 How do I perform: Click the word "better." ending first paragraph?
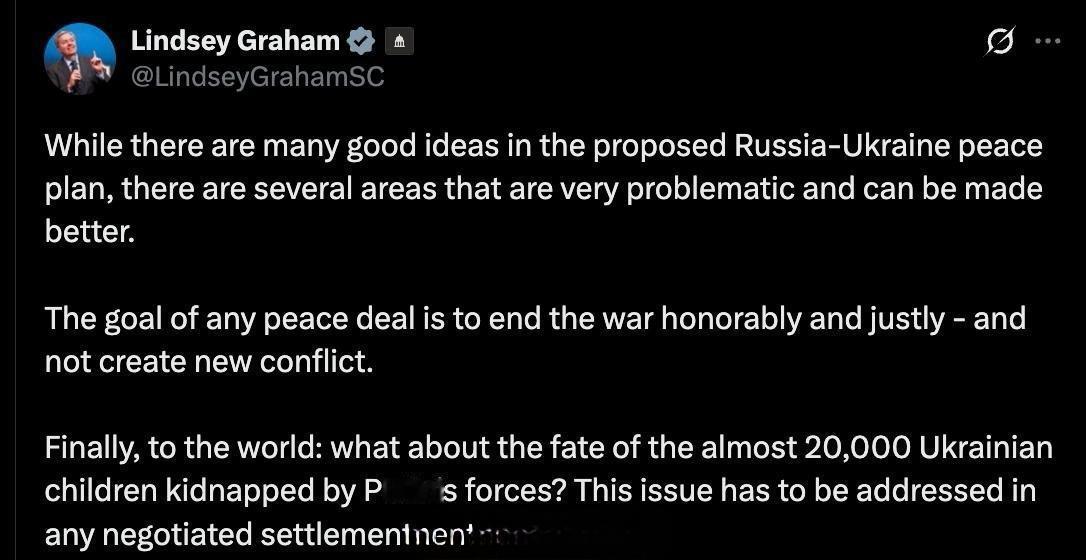(x=88, y=233)
